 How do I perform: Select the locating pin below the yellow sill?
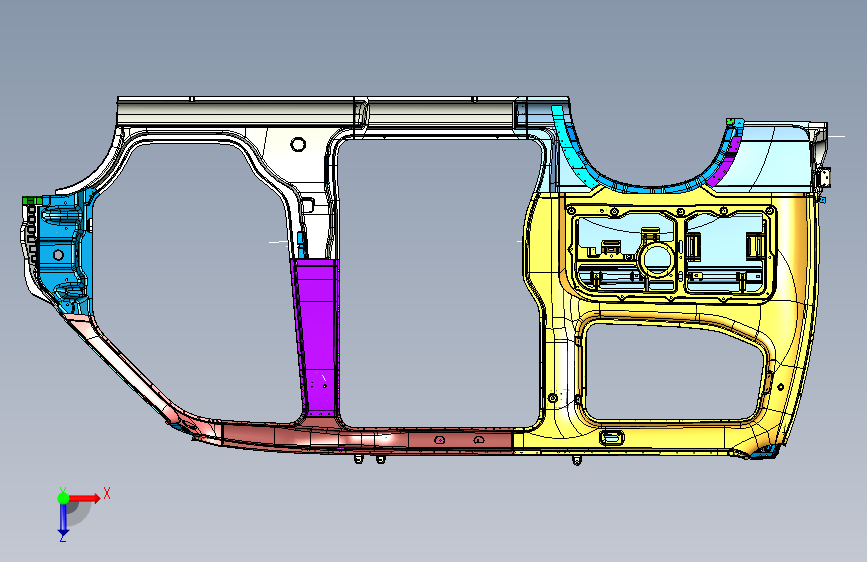tap(577, 460)
